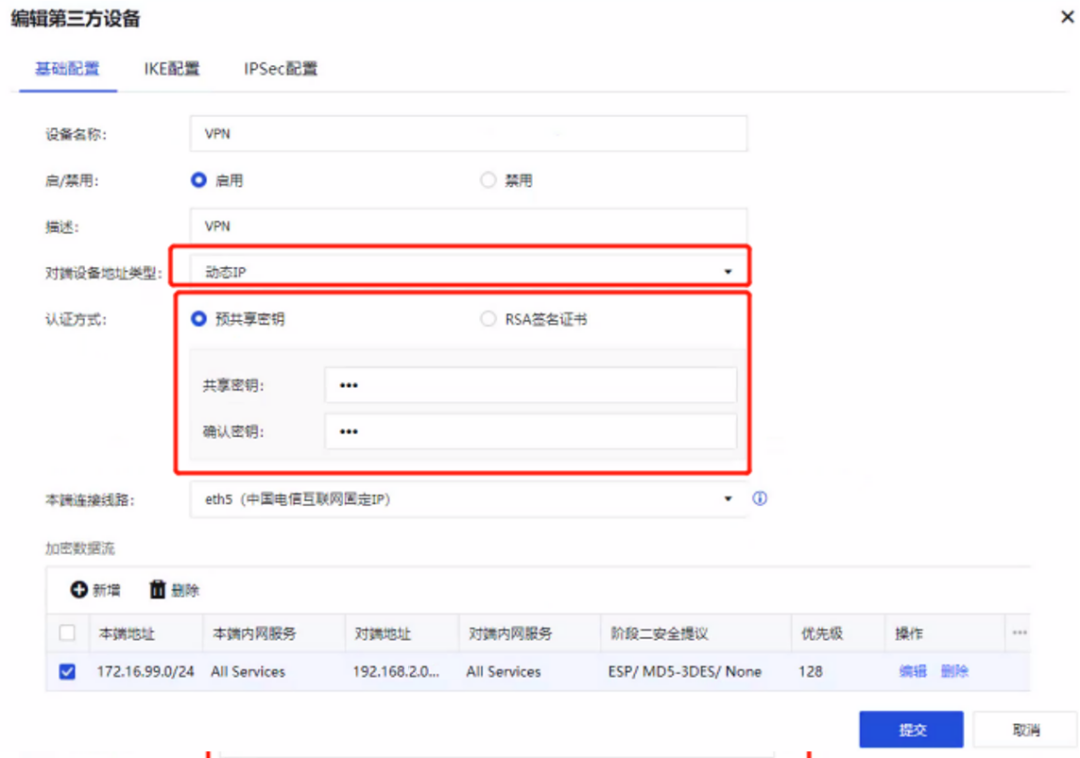Switch to the 基础配置 tab
The height and width of the screenshot is (758, 1080).
[x=68, y=68]
